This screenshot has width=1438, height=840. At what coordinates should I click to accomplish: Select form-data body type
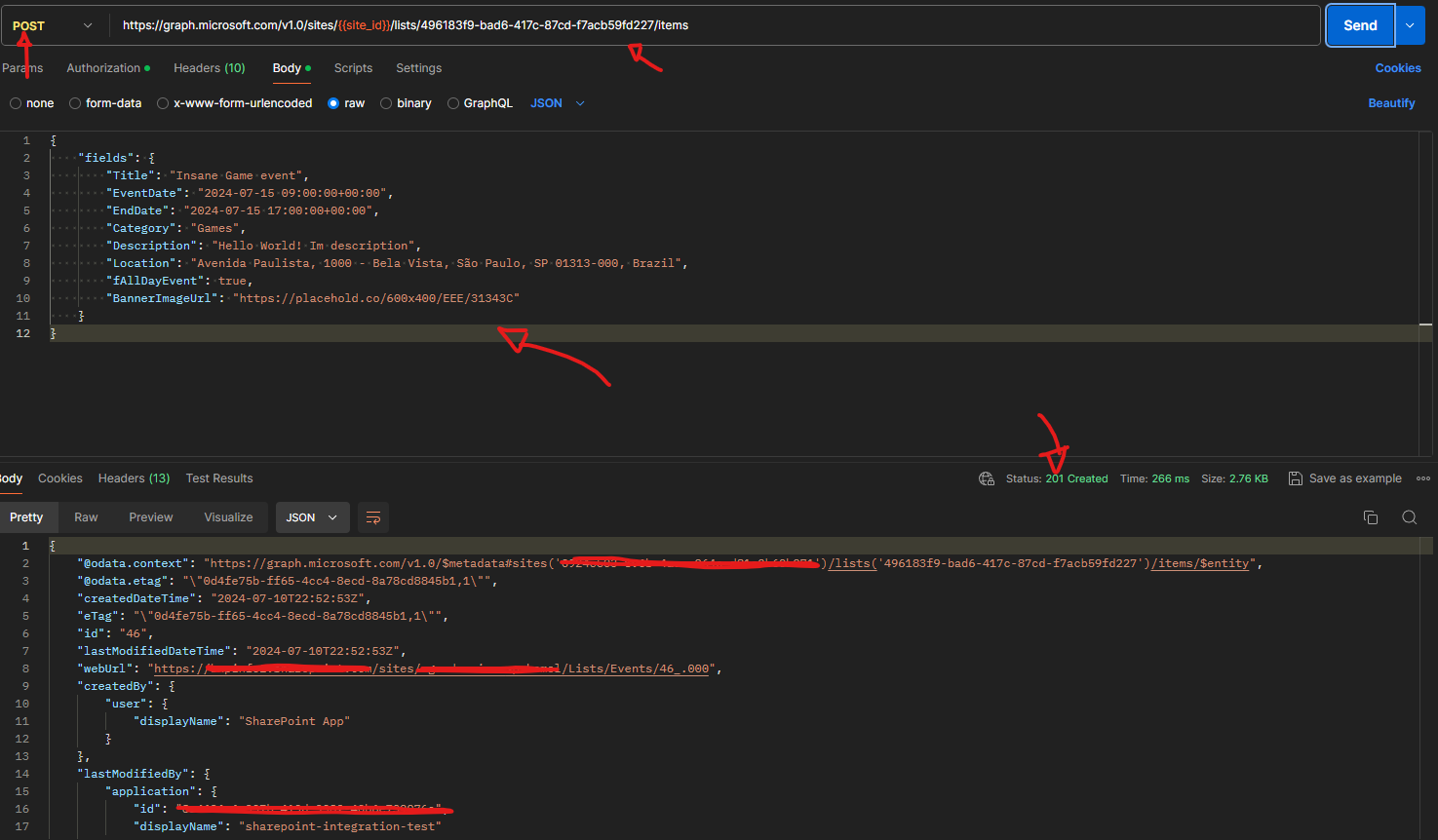point(105,103)
